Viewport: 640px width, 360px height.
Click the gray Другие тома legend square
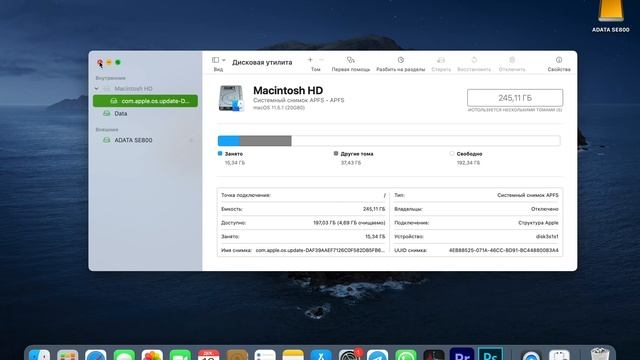(x=336, y=153)
